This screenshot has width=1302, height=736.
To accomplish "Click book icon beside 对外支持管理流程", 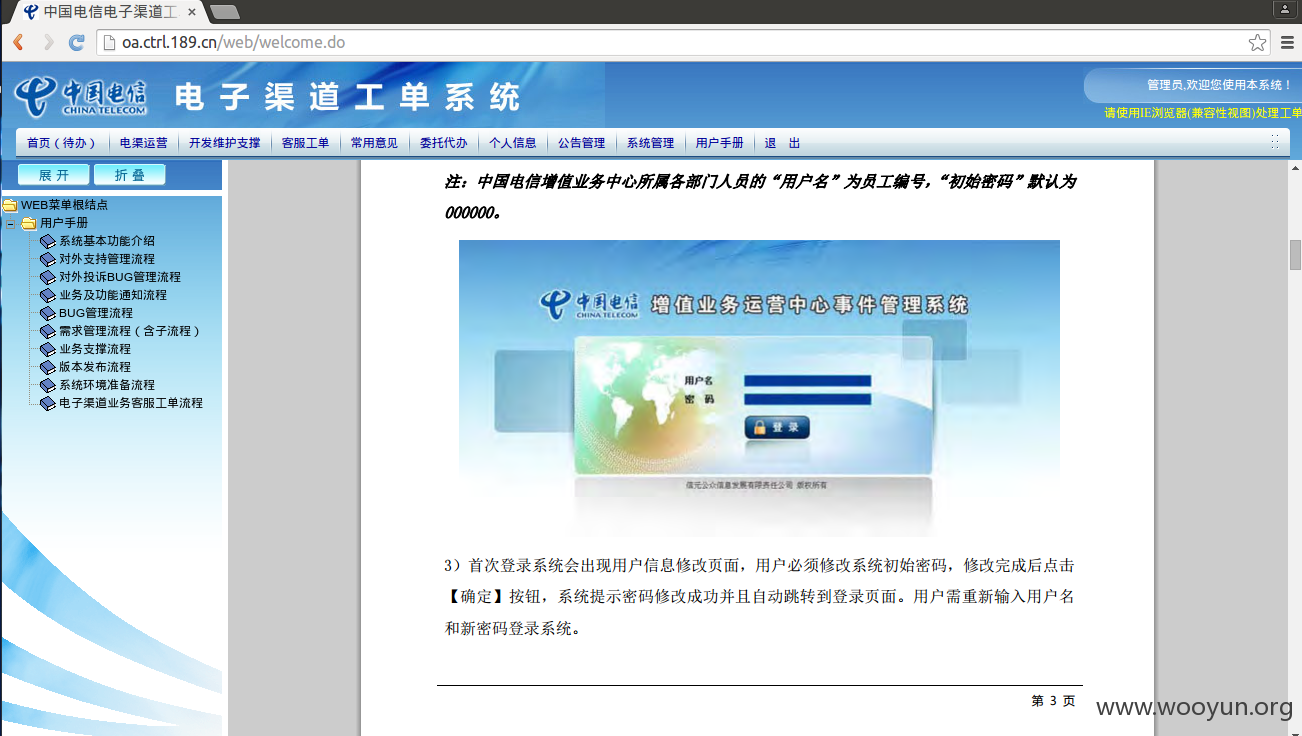I will [48, 259].
